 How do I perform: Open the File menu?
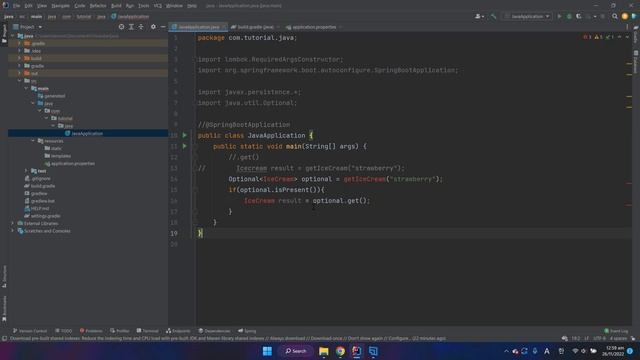point(16,6)
